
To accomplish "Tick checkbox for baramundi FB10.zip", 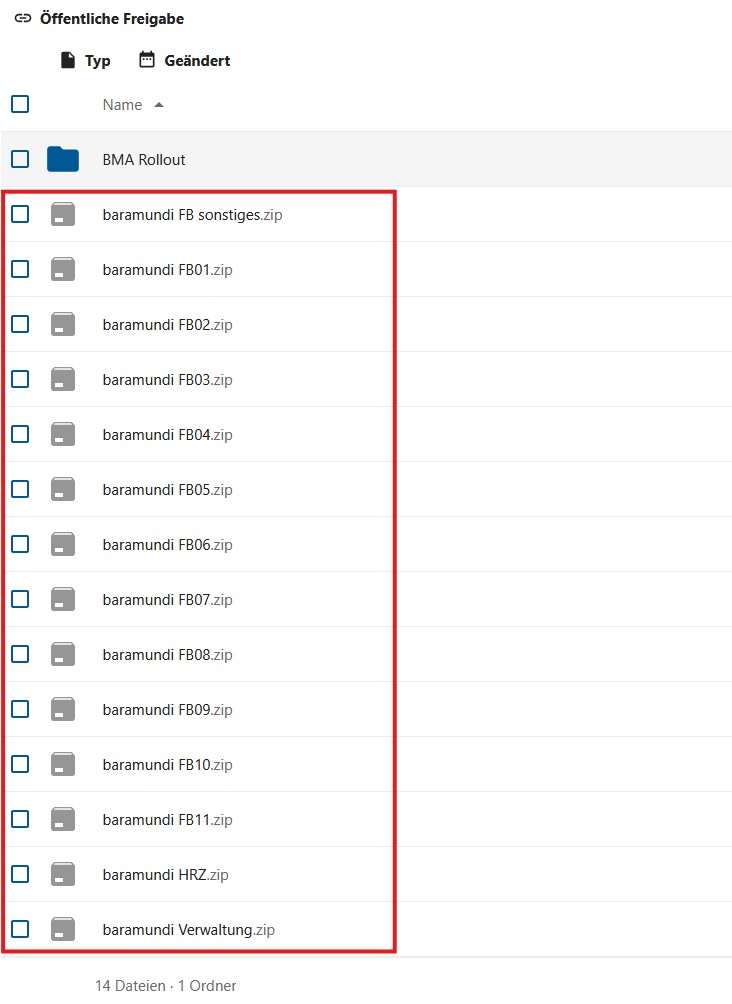I will coord(20,765).
